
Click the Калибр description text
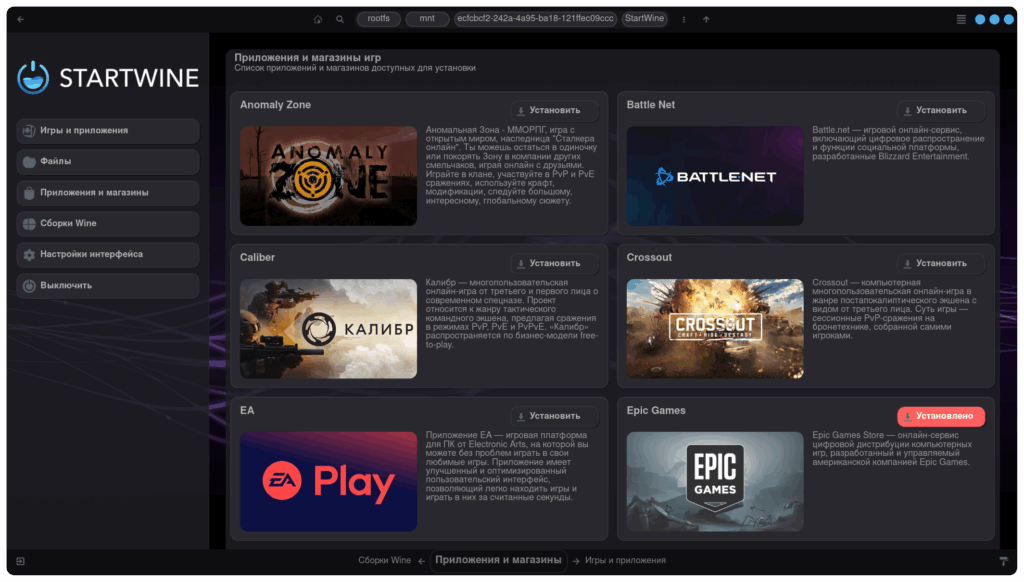pyautogui.click(x=512, y=314)
